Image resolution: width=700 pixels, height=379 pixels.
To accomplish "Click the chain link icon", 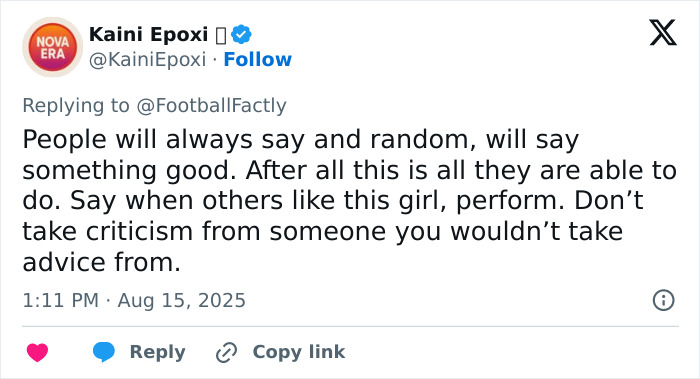I will tap(226, 352).
